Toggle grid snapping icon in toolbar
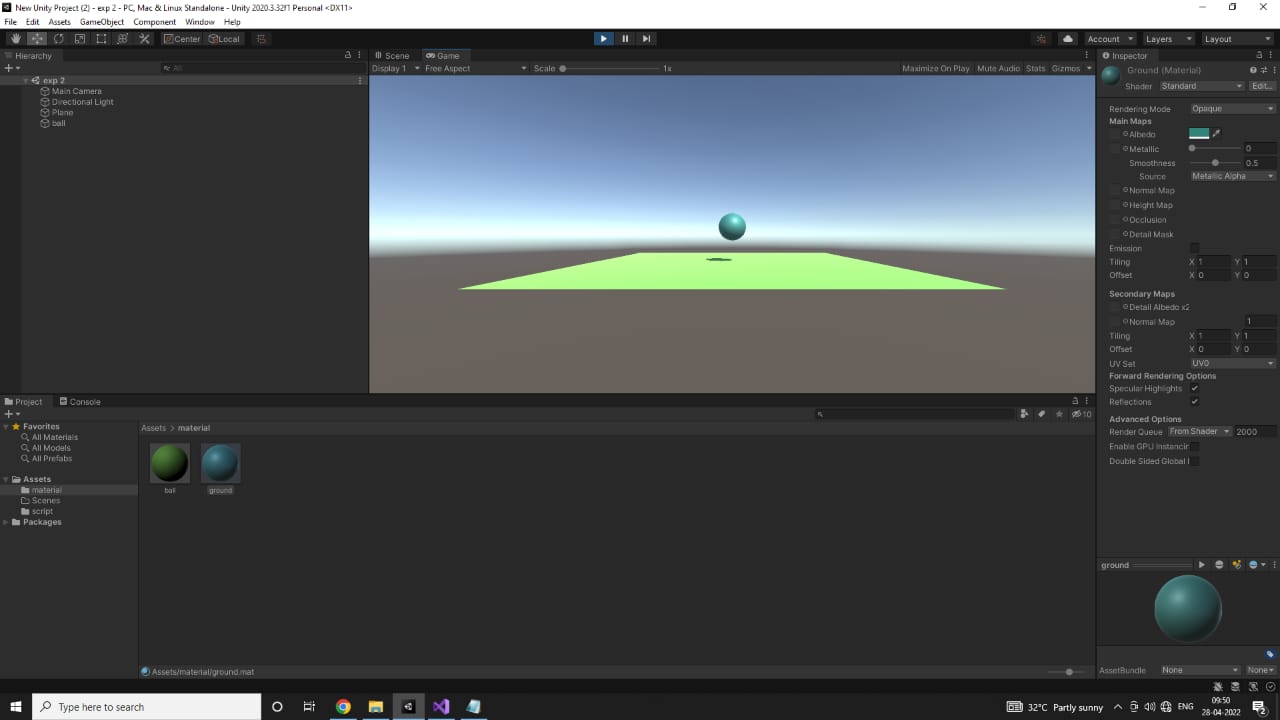The width and height of the screenshot is (1280, 720). click(x=262, y=39)
